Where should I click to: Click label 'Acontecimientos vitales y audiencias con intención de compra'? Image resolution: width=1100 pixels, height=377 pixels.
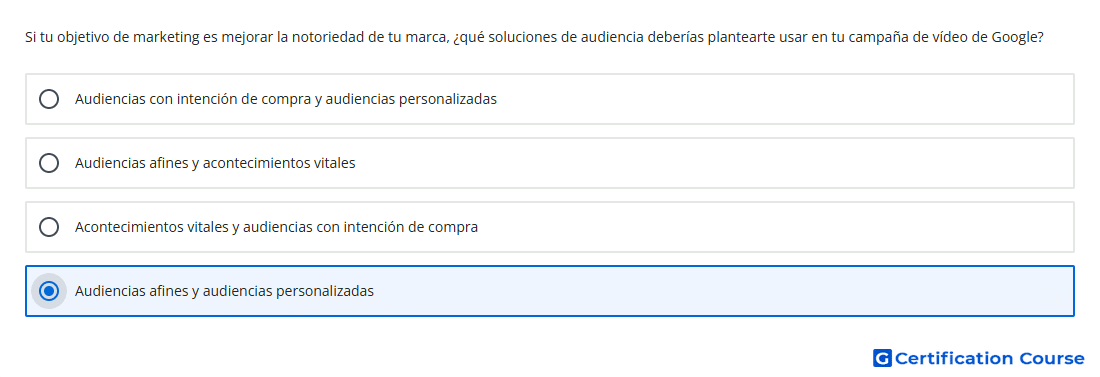[276, 227]
